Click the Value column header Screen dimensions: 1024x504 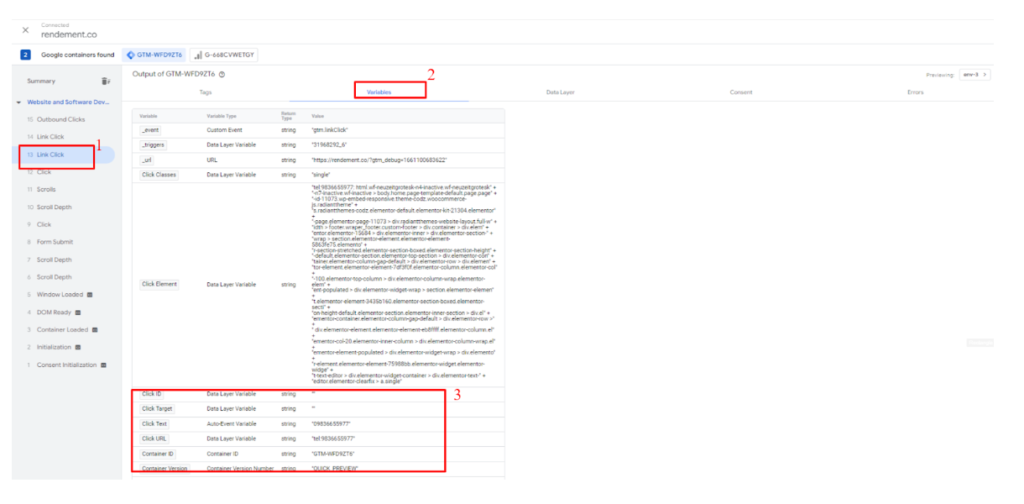click(x=318, y=116)
